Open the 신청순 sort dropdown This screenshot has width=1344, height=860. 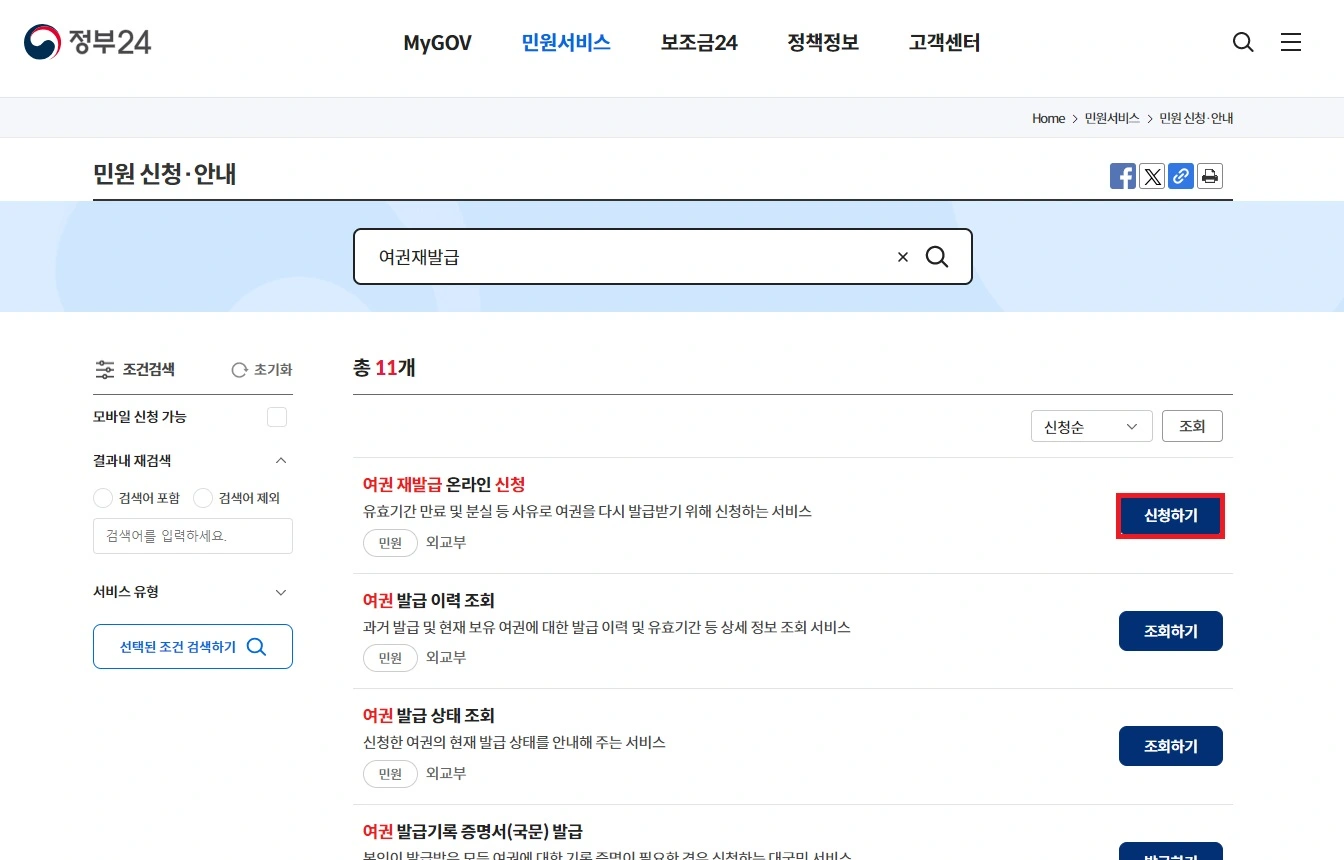tap(1091, 426)
